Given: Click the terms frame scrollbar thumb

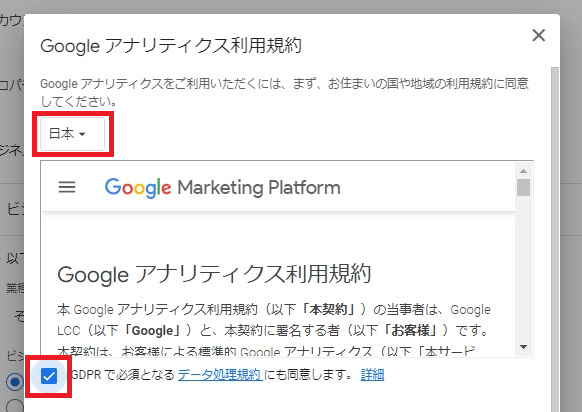Looking at the screenshot, I should 523,187.
